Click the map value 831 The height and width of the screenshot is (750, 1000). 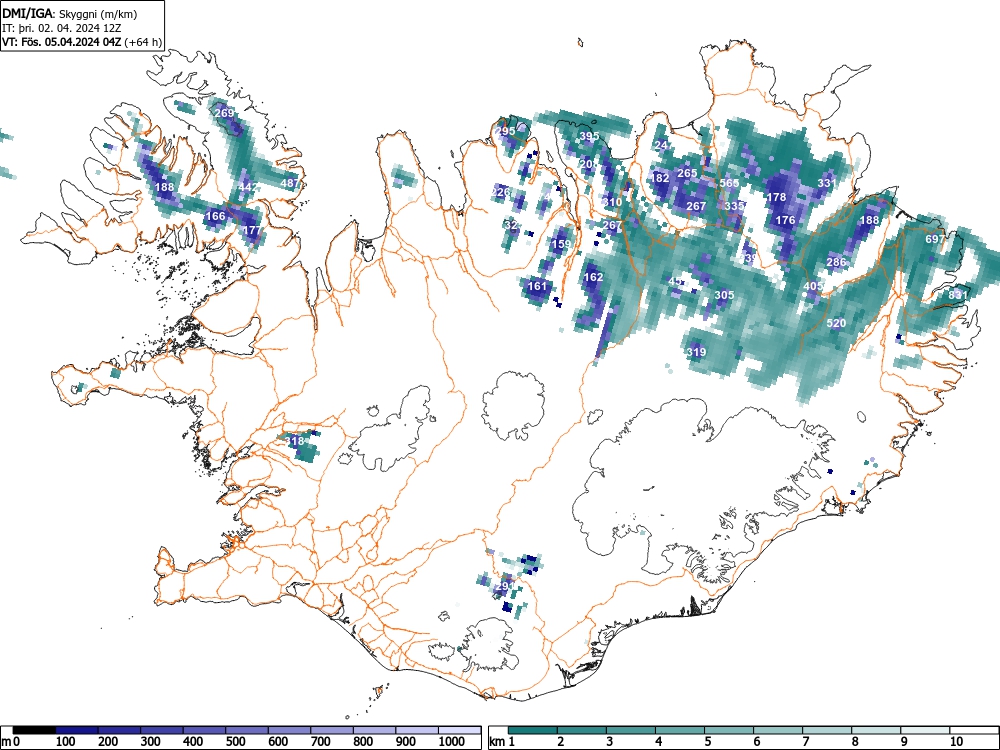coord(958,295)
